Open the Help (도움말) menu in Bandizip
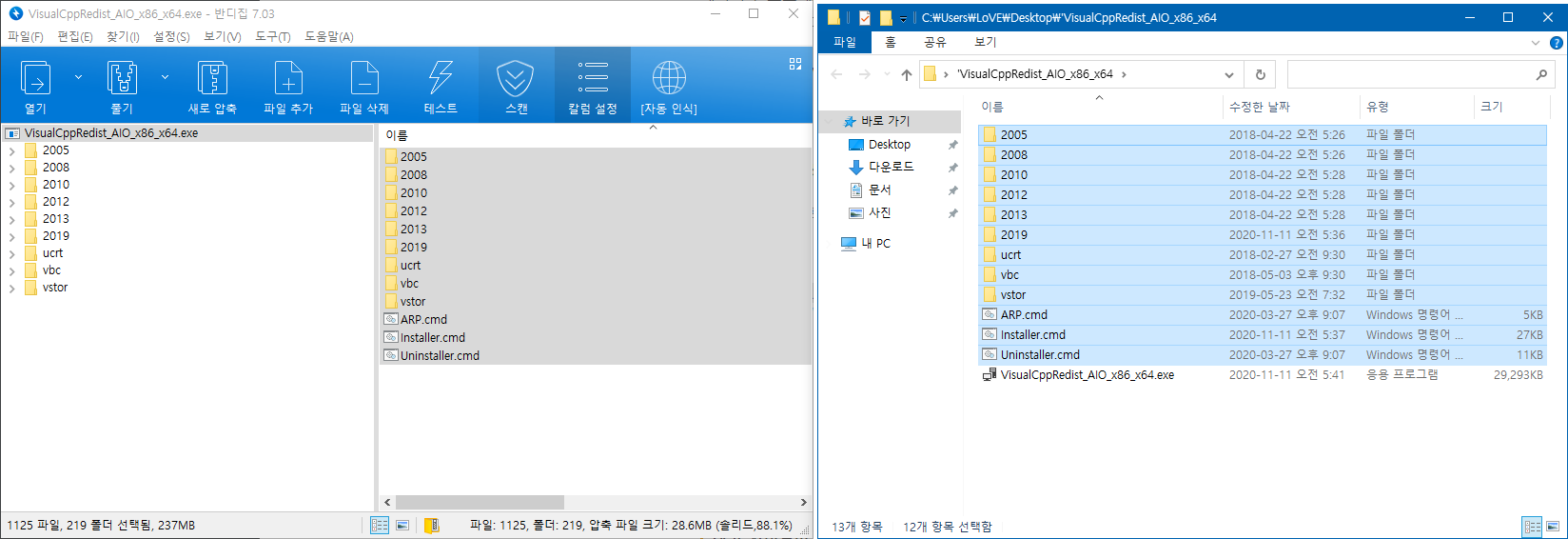 [x=329, y=36]
